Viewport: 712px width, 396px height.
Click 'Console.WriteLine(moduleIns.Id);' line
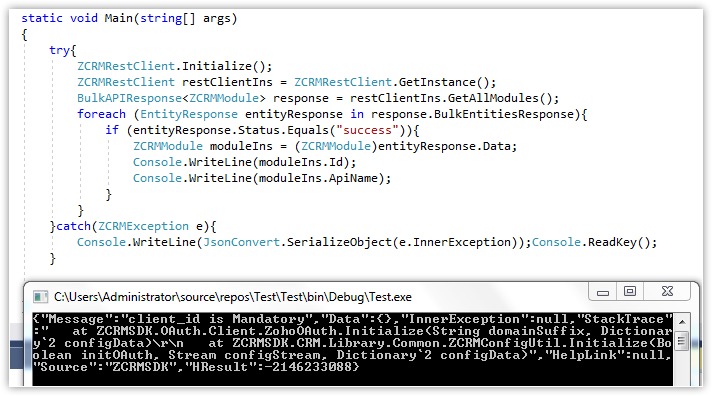coord(244,162)
